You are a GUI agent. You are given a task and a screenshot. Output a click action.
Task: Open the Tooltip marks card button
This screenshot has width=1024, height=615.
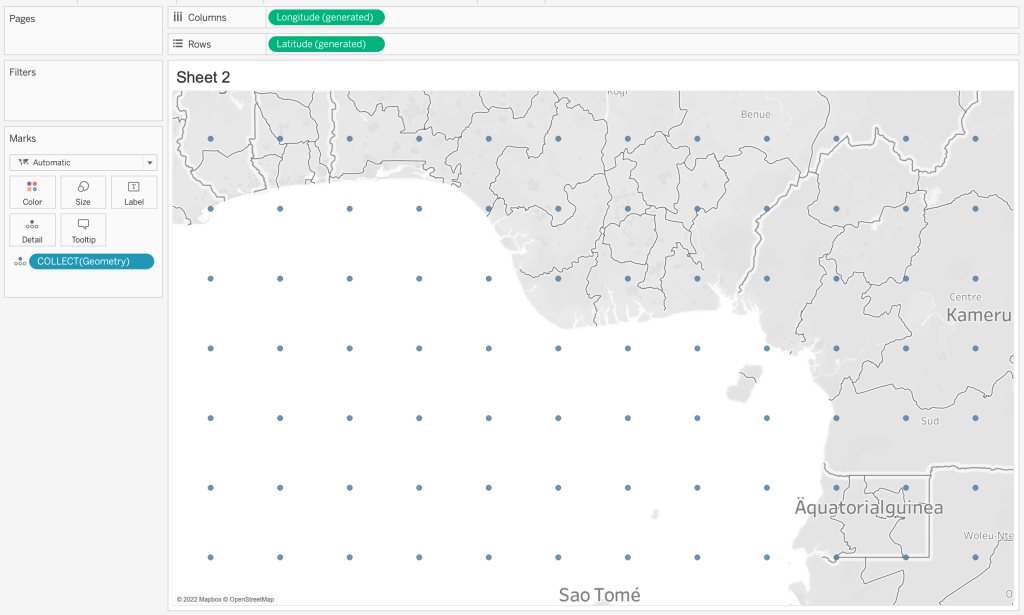[83, 230]
